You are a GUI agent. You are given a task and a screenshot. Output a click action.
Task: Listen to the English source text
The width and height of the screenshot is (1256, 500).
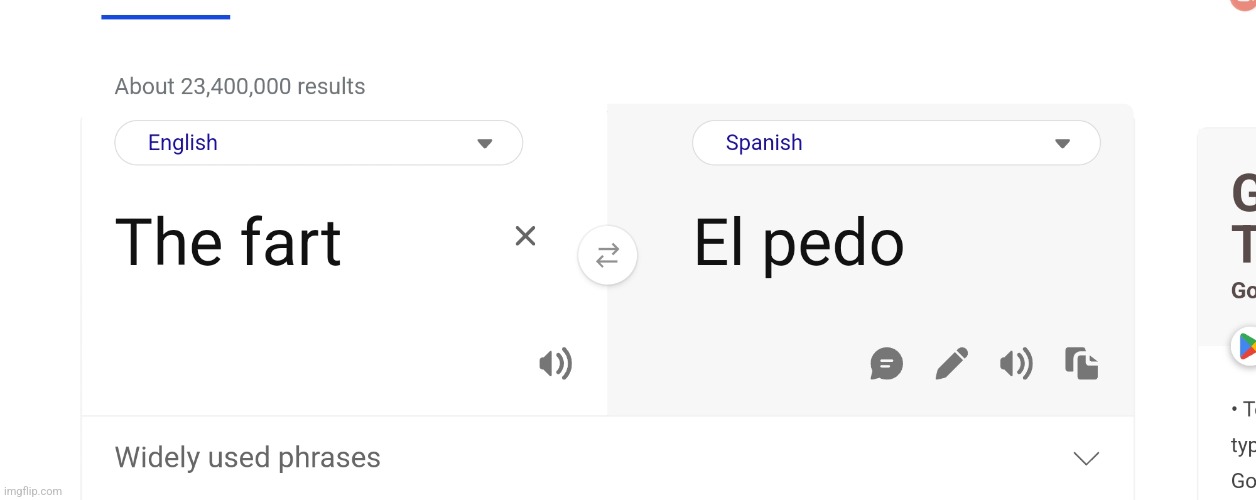(x=555, y=364)
